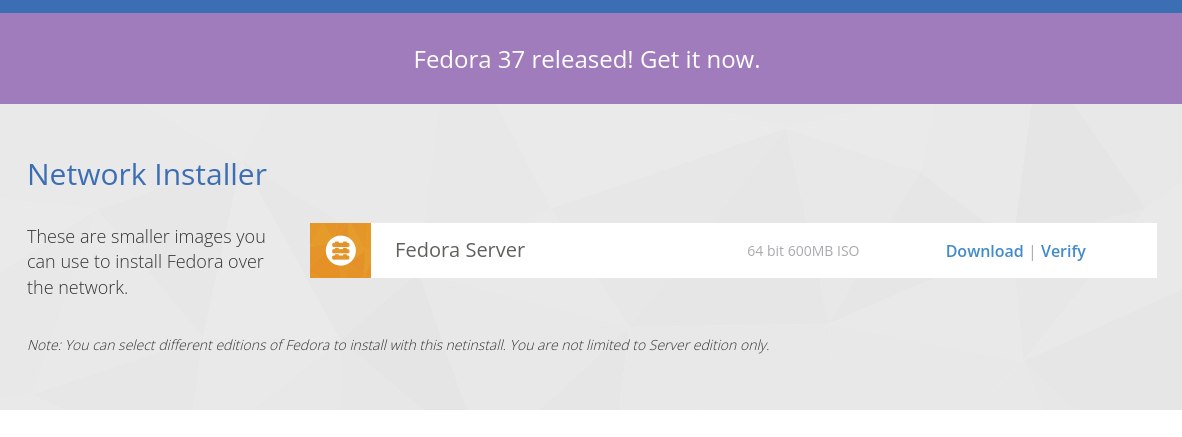Open the Verify link for Fedora Server
The height and width of the screenshot is (437, 1182).
click(x=1063, y=251)
